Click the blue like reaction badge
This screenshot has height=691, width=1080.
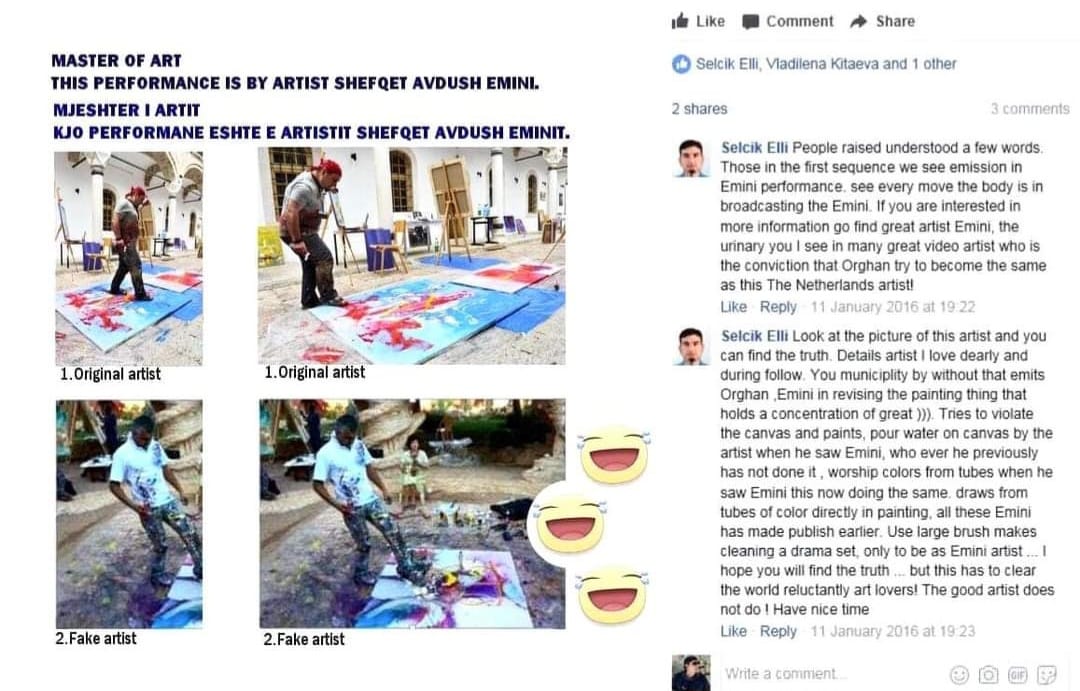pyautogui.click(x=681, y=64)
